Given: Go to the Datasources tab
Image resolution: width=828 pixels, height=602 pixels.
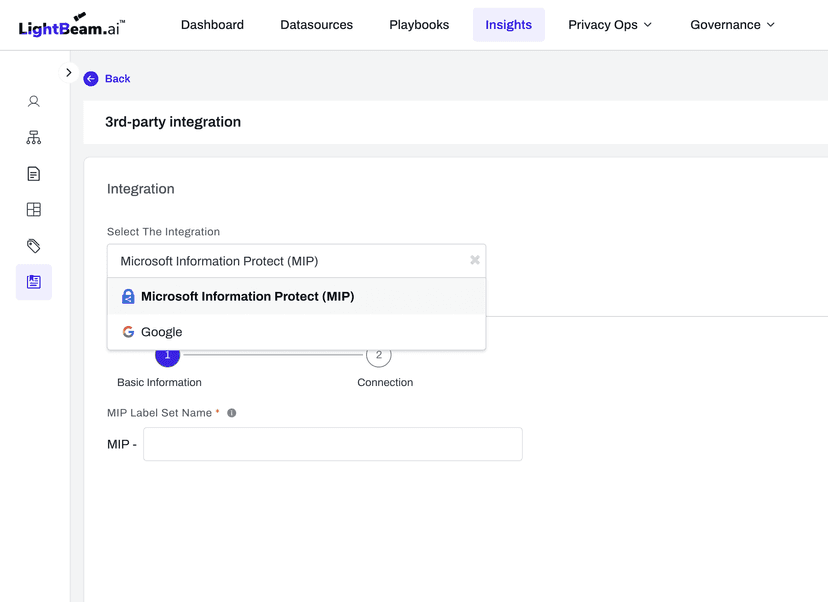Looking at the screenshot, I should pos(316,25).
